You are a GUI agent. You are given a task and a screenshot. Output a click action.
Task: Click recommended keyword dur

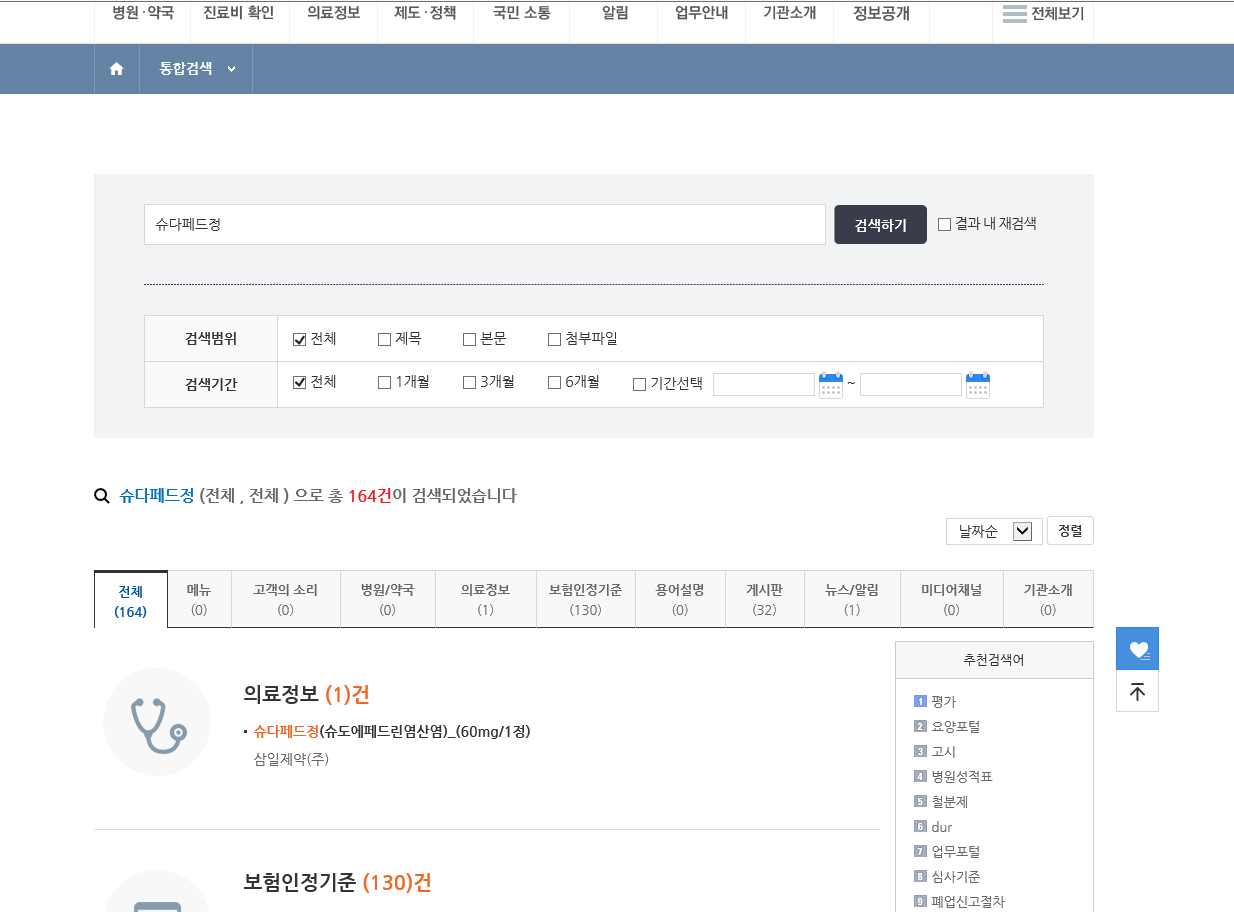click(942, 827)
